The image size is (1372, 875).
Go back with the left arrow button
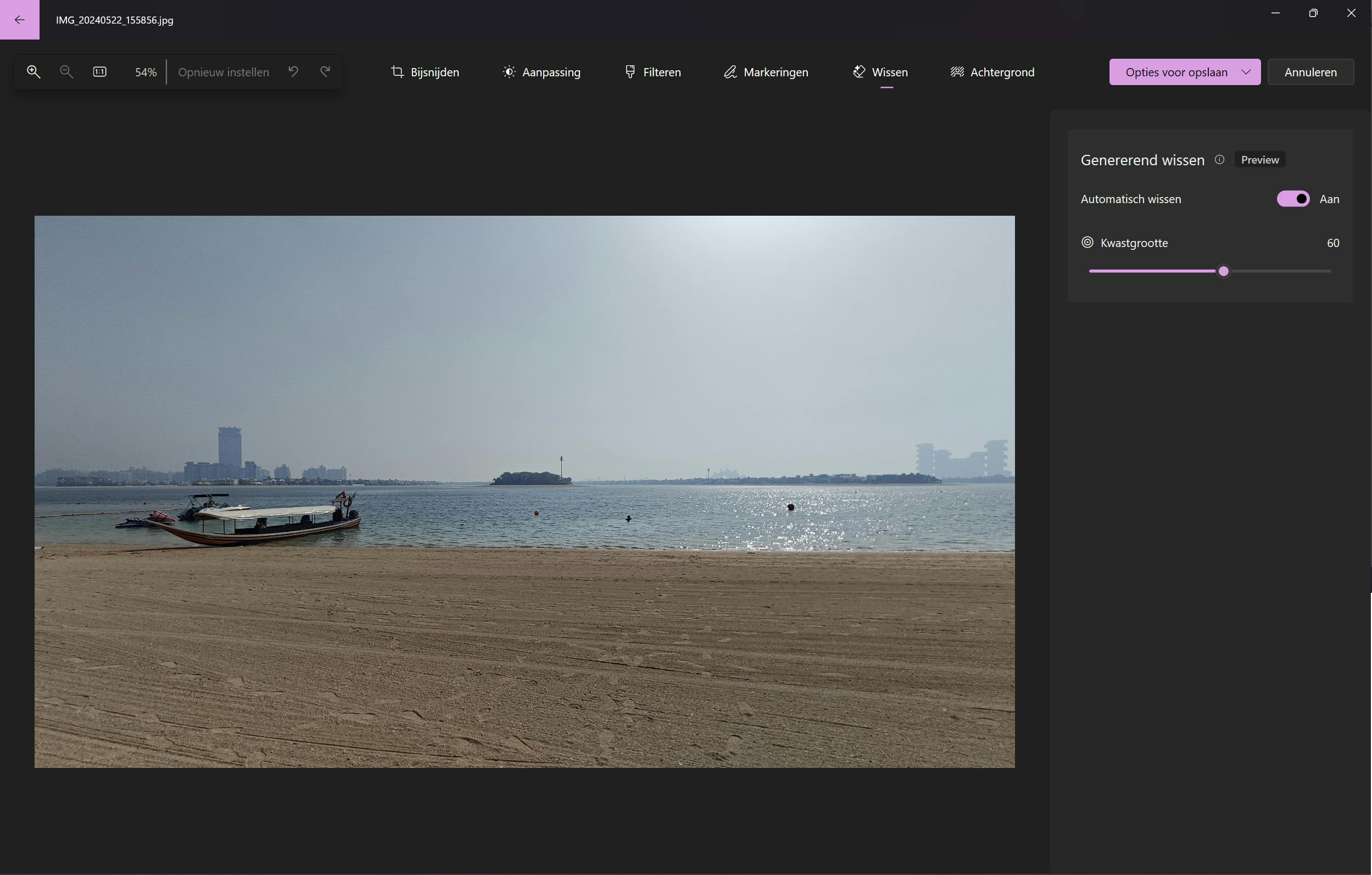click(x=19, y=20)
